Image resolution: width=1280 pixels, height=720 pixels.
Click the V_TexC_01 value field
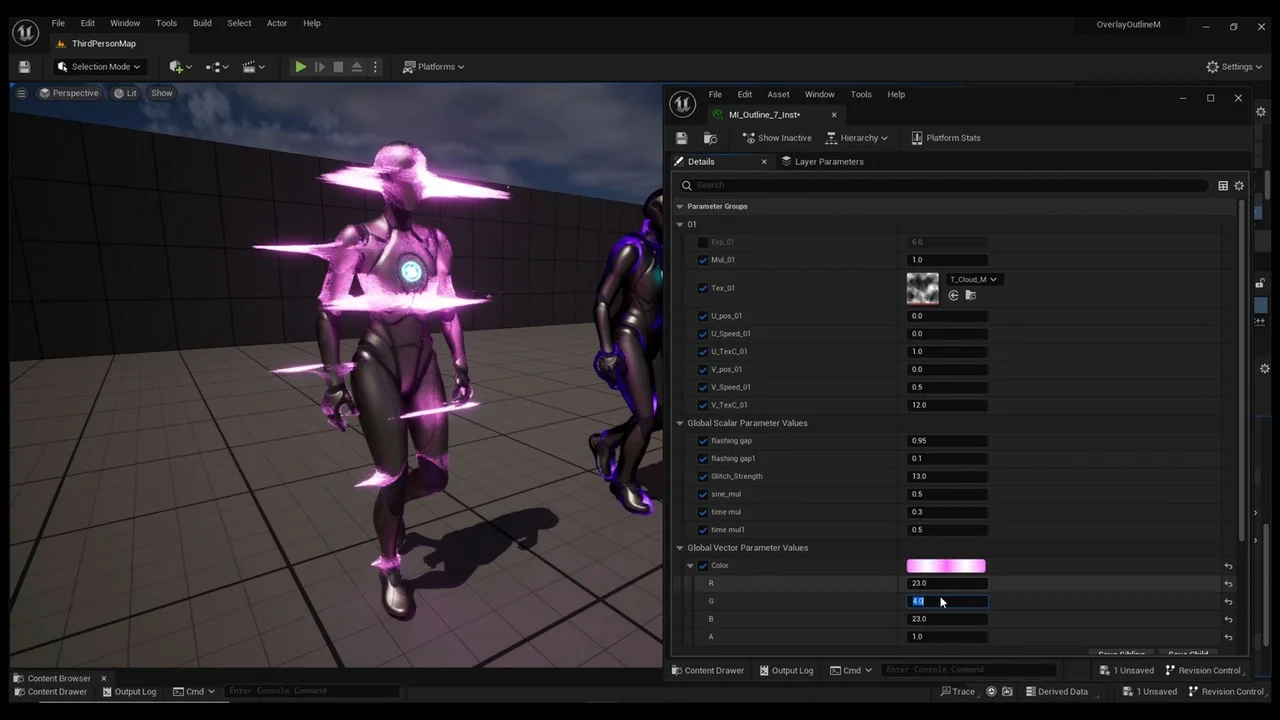946,405
